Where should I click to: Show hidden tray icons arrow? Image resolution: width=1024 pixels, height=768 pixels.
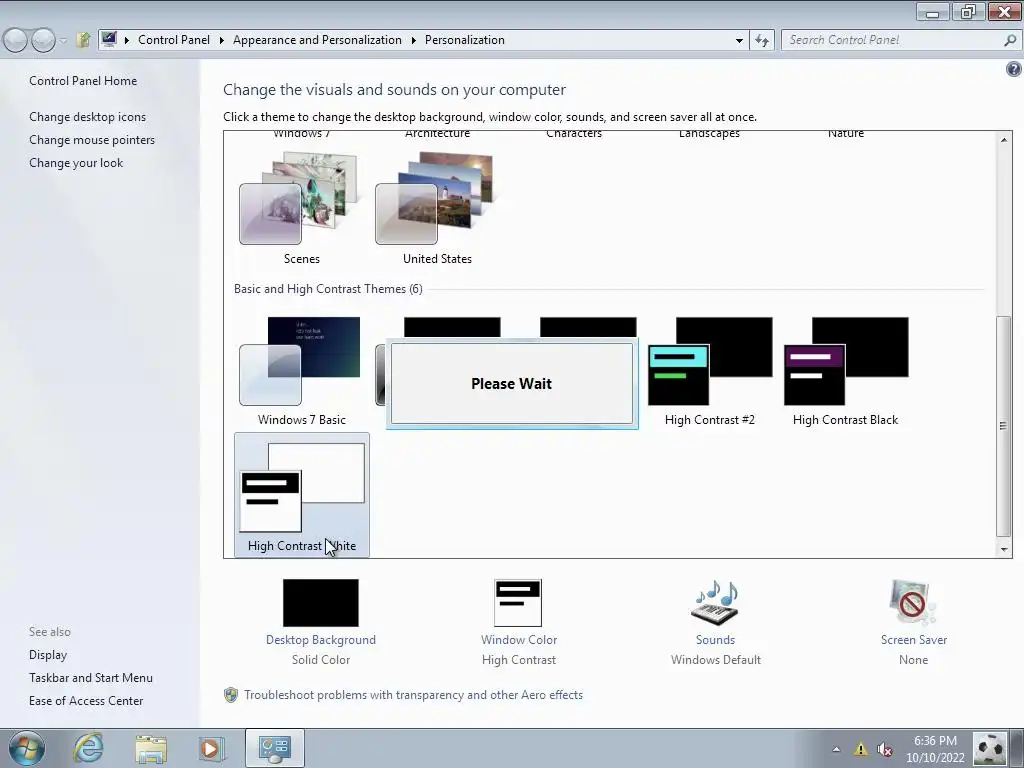tap(836, 749)
